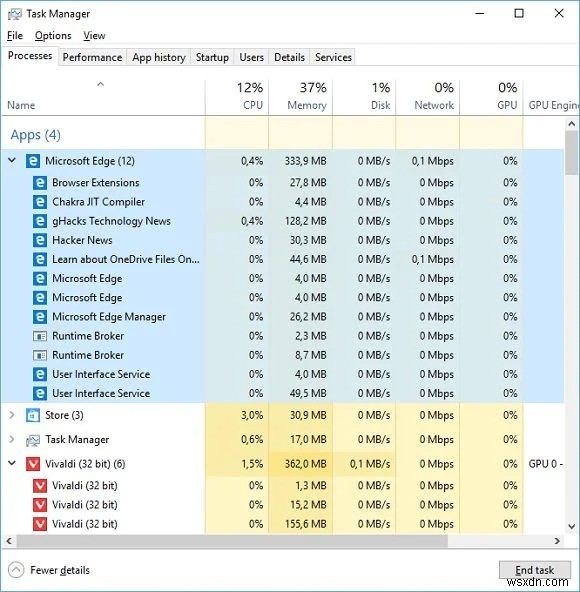Image resolution: width=580 pixels, height=592 pixels.
Task: Click the Task Manager process row icon
Action: pos(33,440)
